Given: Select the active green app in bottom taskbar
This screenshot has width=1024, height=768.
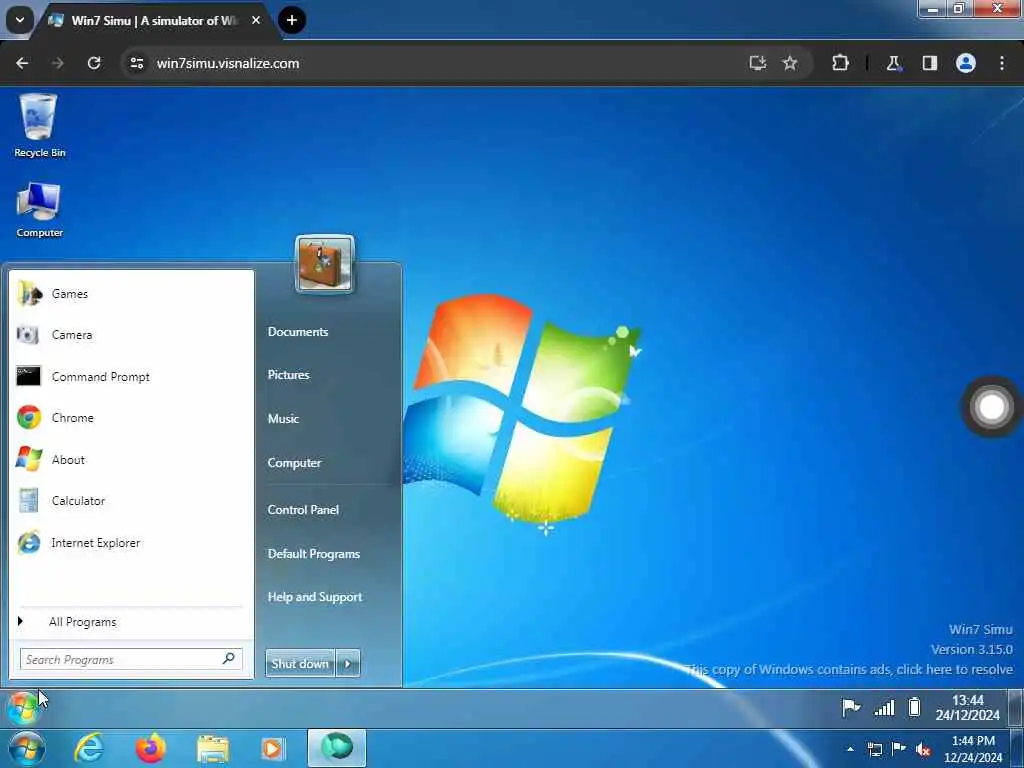Looking at the screenshot, I should tap(337, 748).
